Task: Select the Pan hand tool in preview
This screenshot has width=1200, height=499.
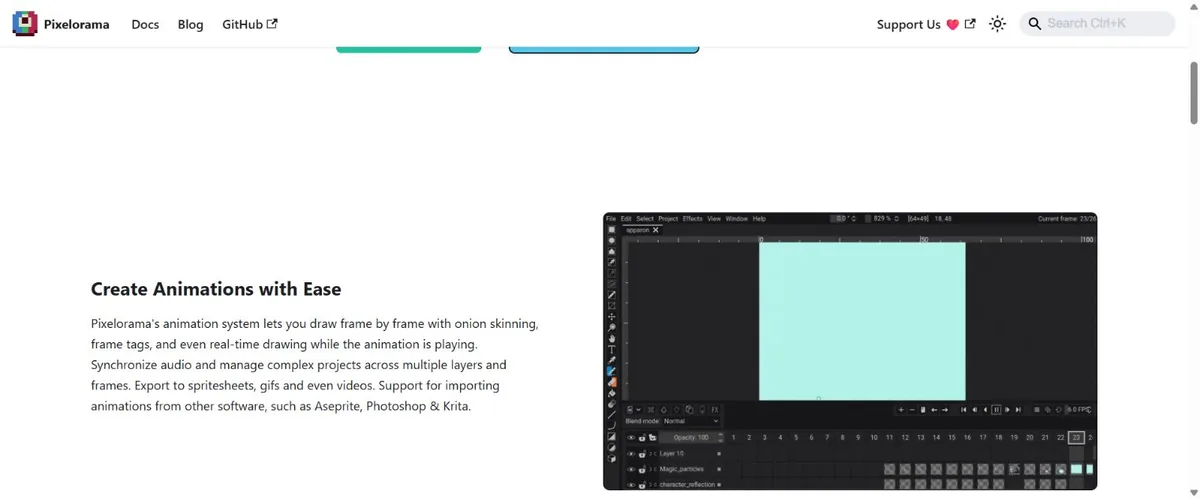Action: (612, 338)
